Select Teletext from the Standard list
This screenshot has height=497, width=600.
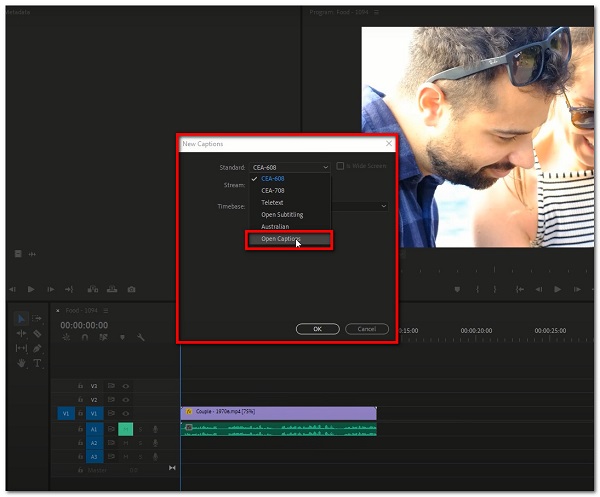pos(274,202)
